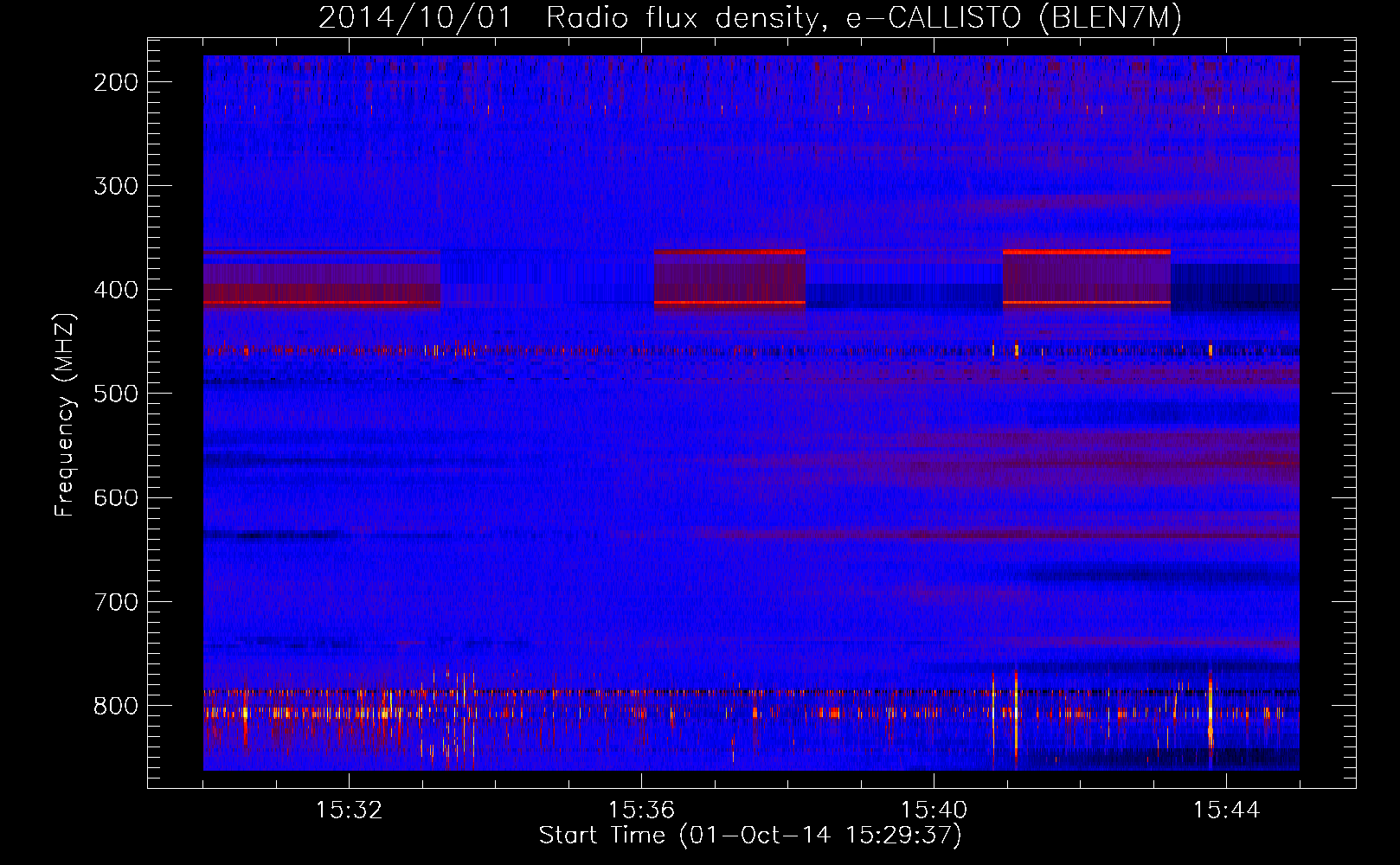Click the 'Frequency (MHZ)' axis label
Image resolution: width=1400 pixels, height=865 pixels.
65,415
